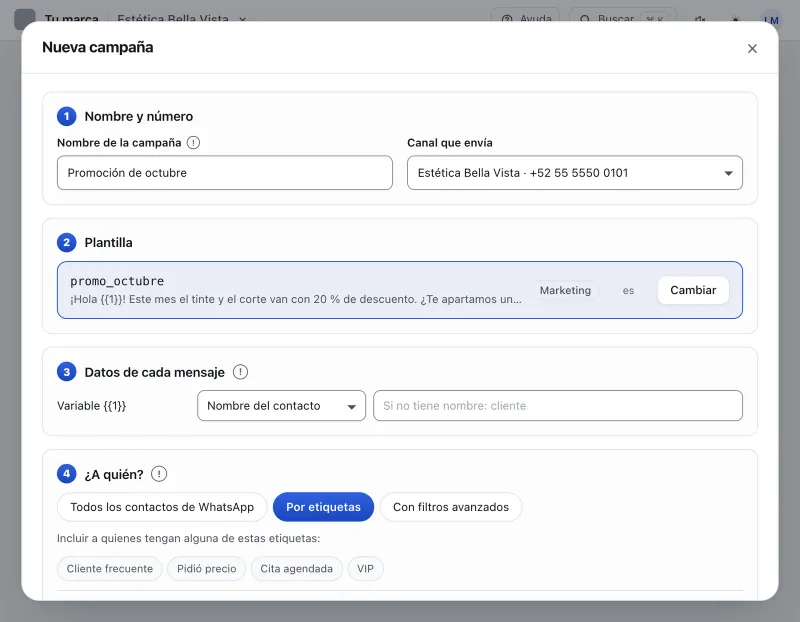Viewport: 800px width, 622px height.
Task: Click the Marketing category badge
Action: [x=565, y=290]
